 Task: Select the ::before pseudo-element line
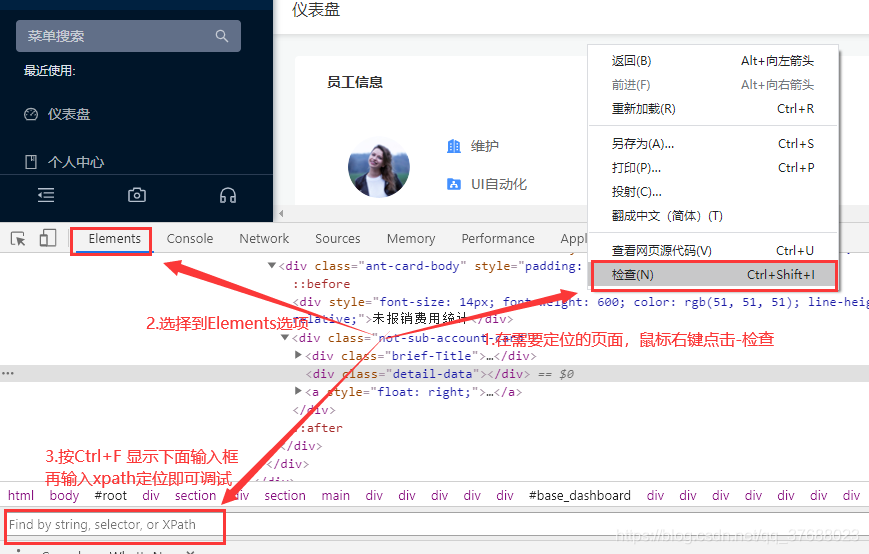point(321,284)
